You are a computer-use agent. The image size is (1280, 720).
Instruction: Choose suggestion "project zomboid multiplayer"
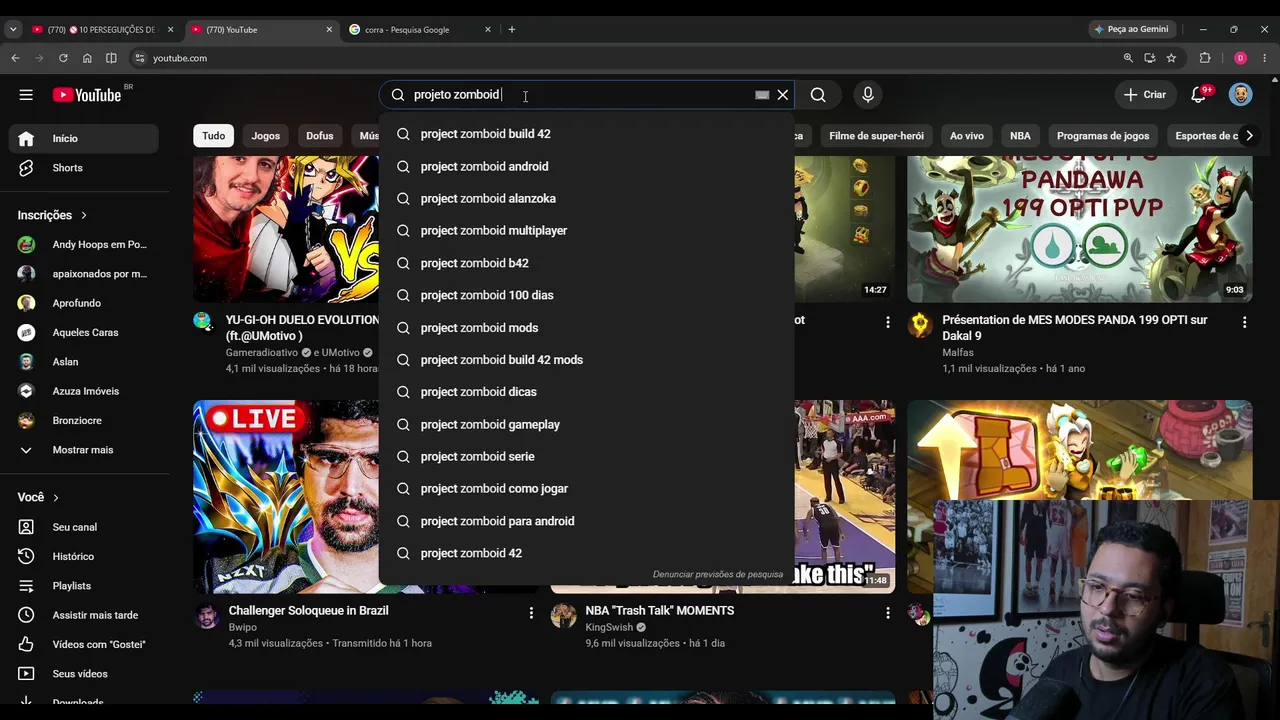click(x=586, y=231)
